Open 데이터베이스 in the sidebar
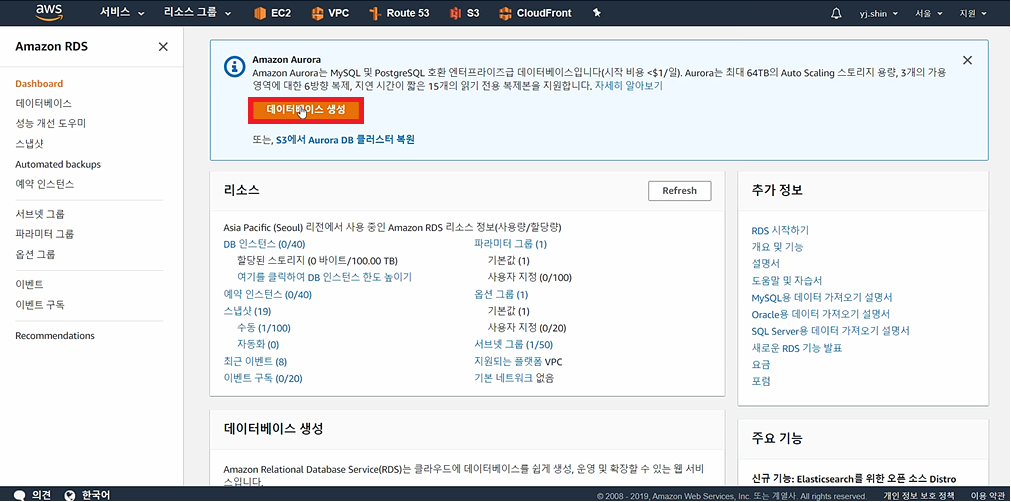This screenshot has width=1011, height=502. [43, 103]
